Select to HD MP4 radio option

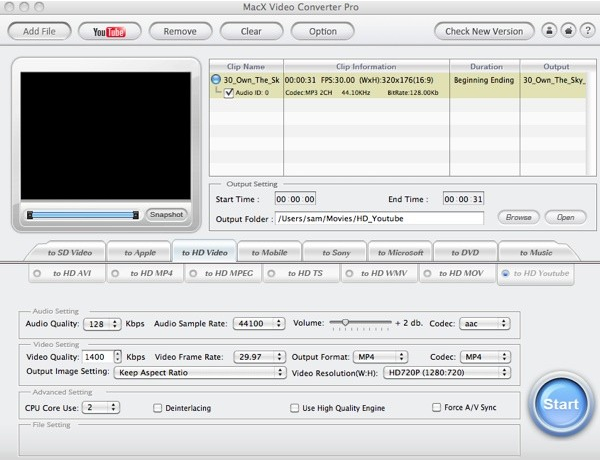pos(115,274)
